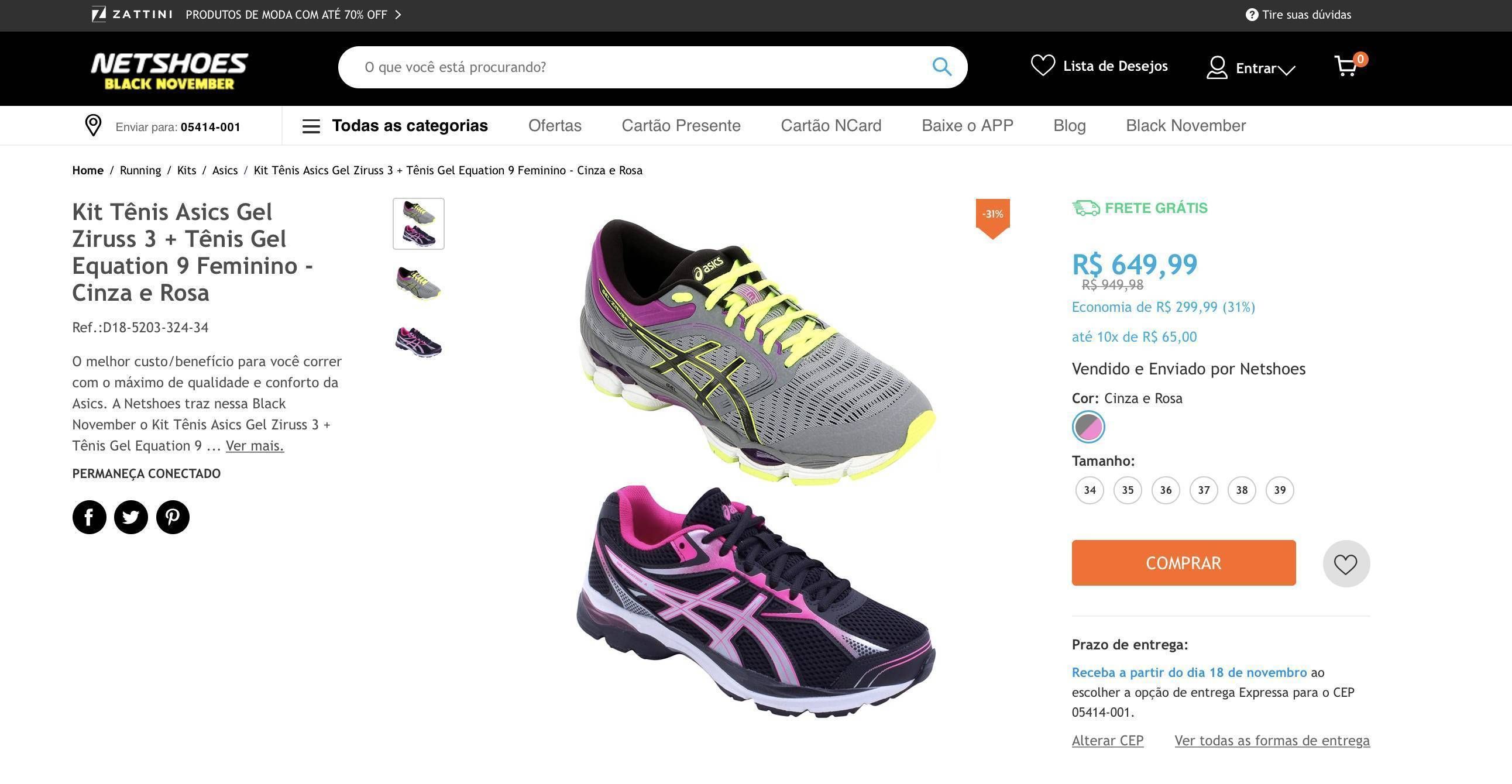The image size is (1512, 784).
Task: Select size 38
Action: [x=1242, y=491]
